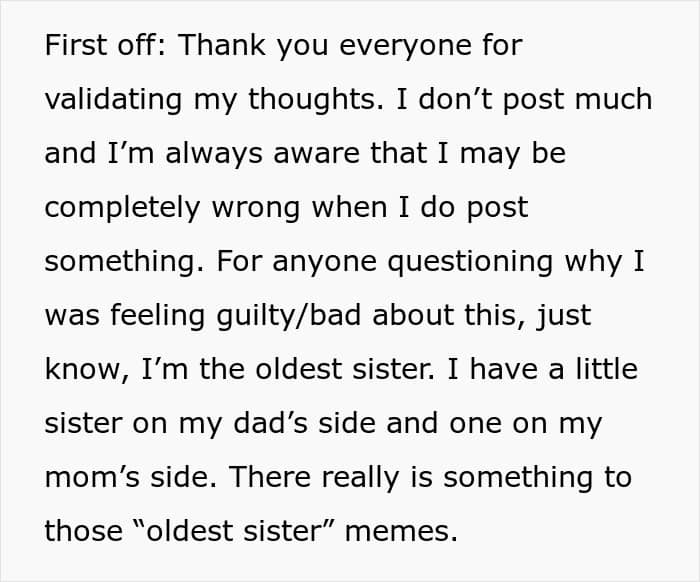Click the quoted phrase "oldest sister"
This screenshot has width=700, height=582.
pyautogui.click(x=238, y=531)
